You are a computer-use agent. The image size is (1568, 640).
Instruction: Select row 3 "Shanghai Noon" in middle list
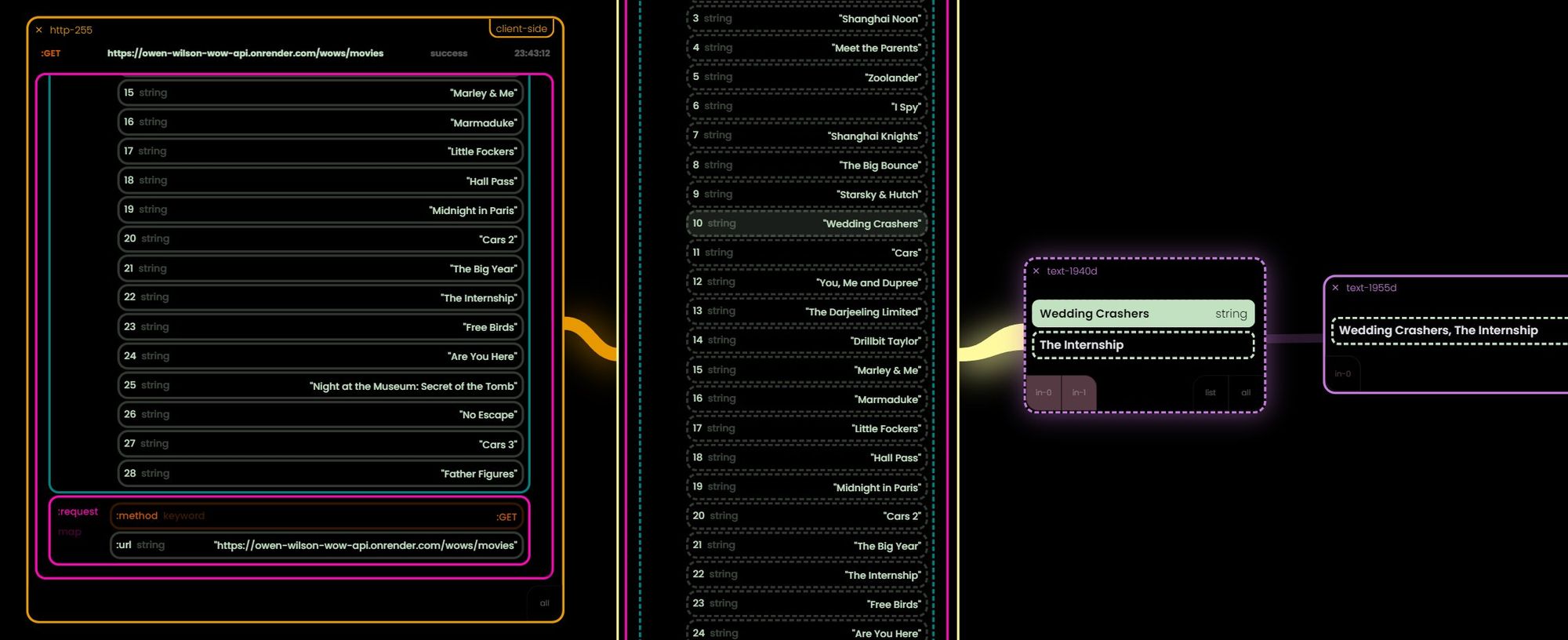807,19
